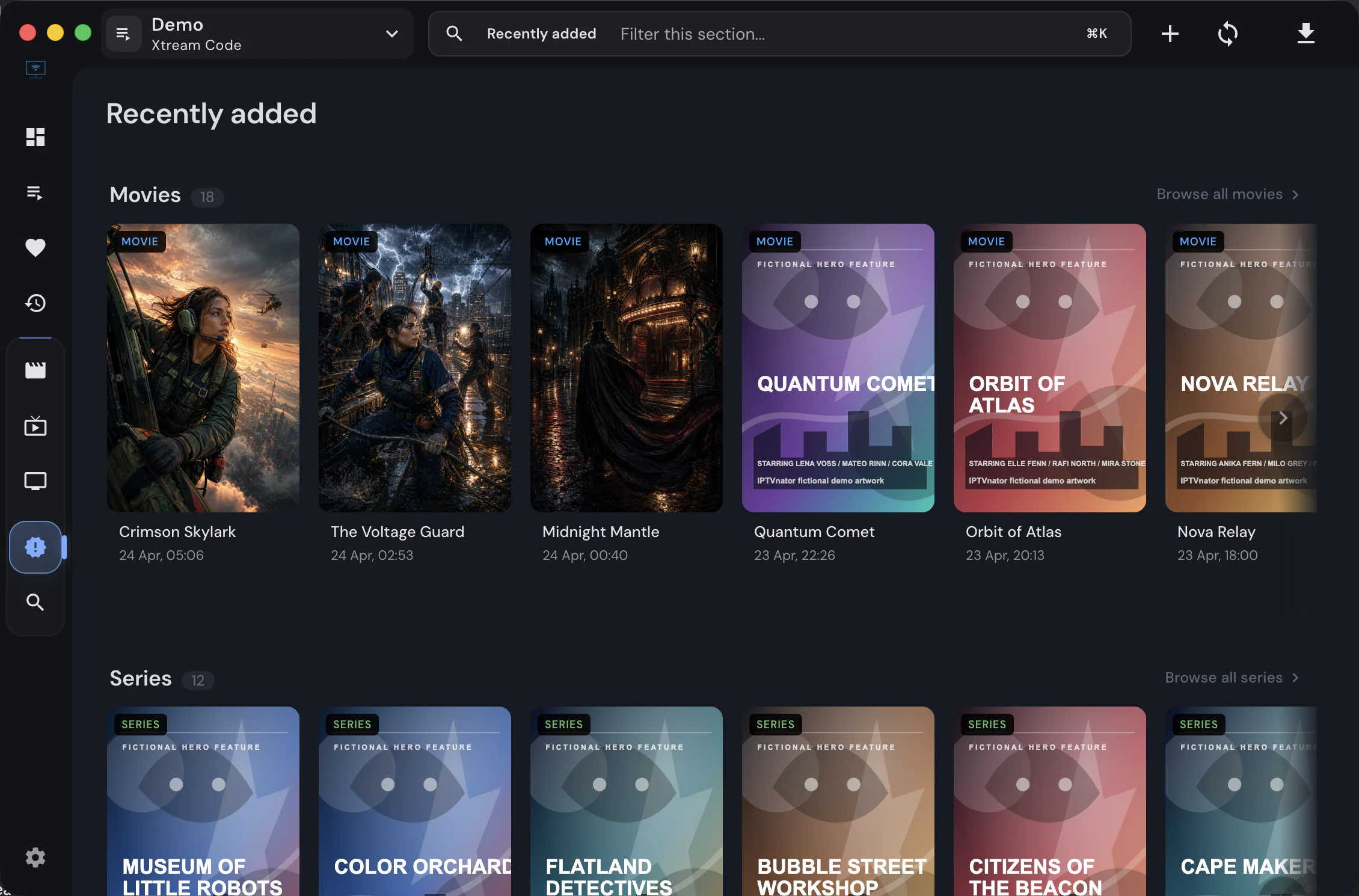Click the large Recently added page heading

(x=211, y=114)
